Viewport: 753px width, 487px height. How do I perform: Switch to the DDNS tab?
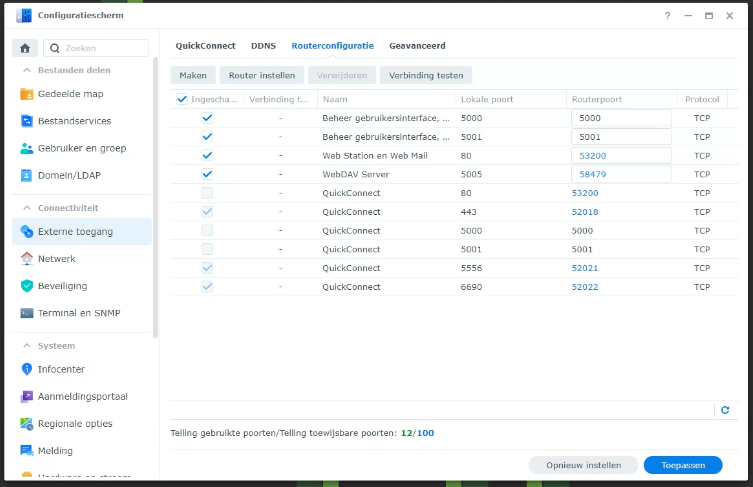[263, 46]
